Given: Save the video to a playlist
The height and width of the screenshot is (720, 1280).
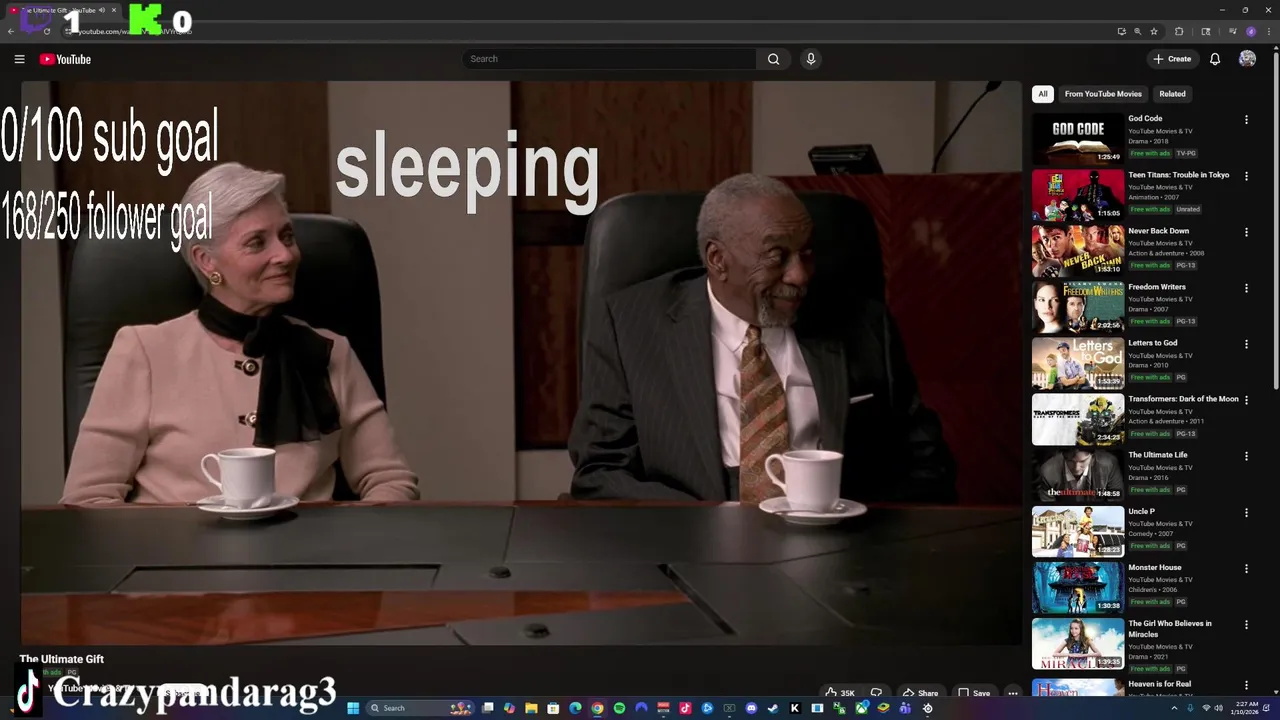Looking at the screenshot, I should point(974,692).
